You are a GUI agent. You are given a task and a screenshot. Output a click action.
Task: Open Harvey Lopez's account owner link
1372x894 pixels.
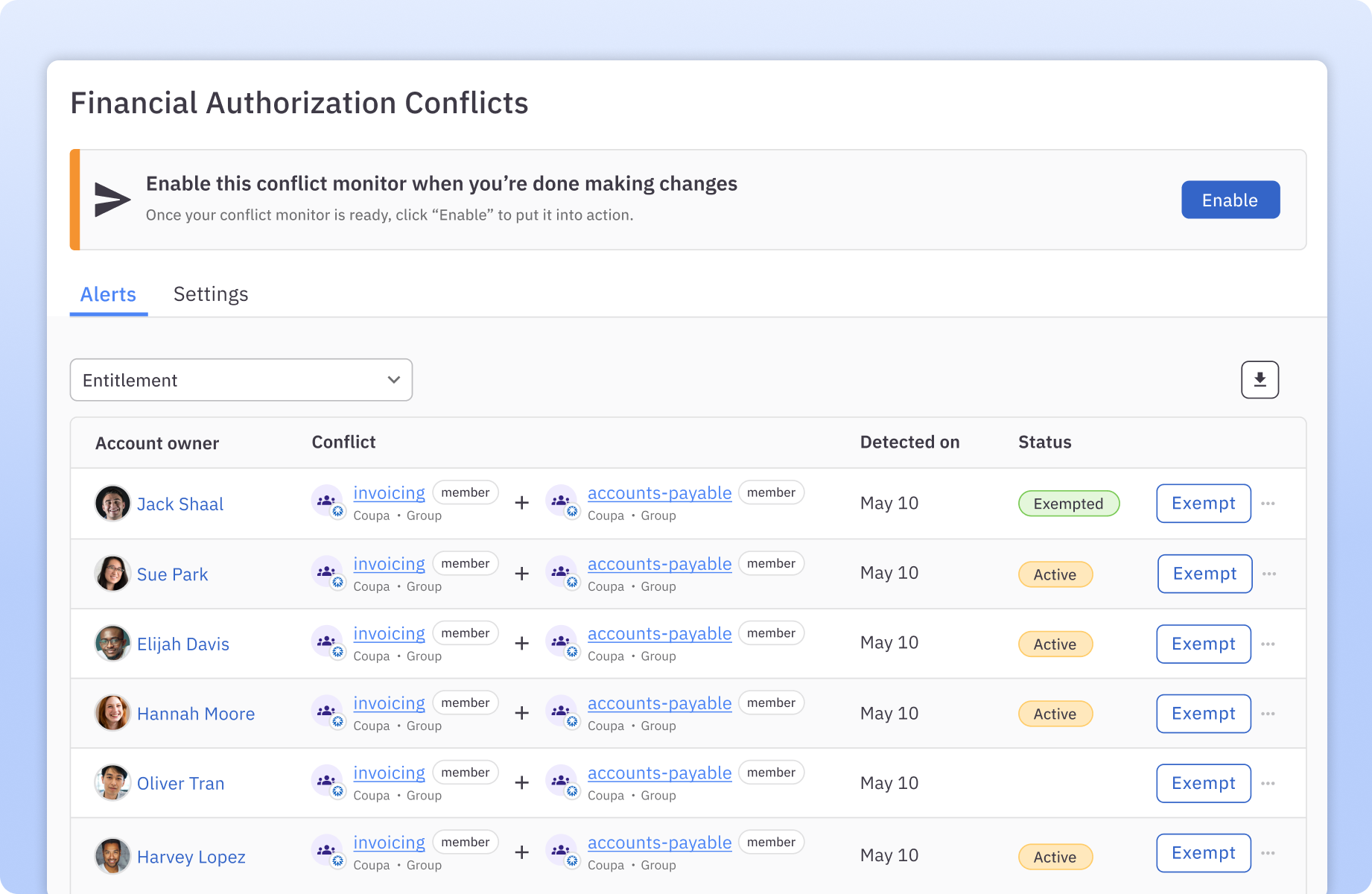pyautogui.click(x=191, y=857)
